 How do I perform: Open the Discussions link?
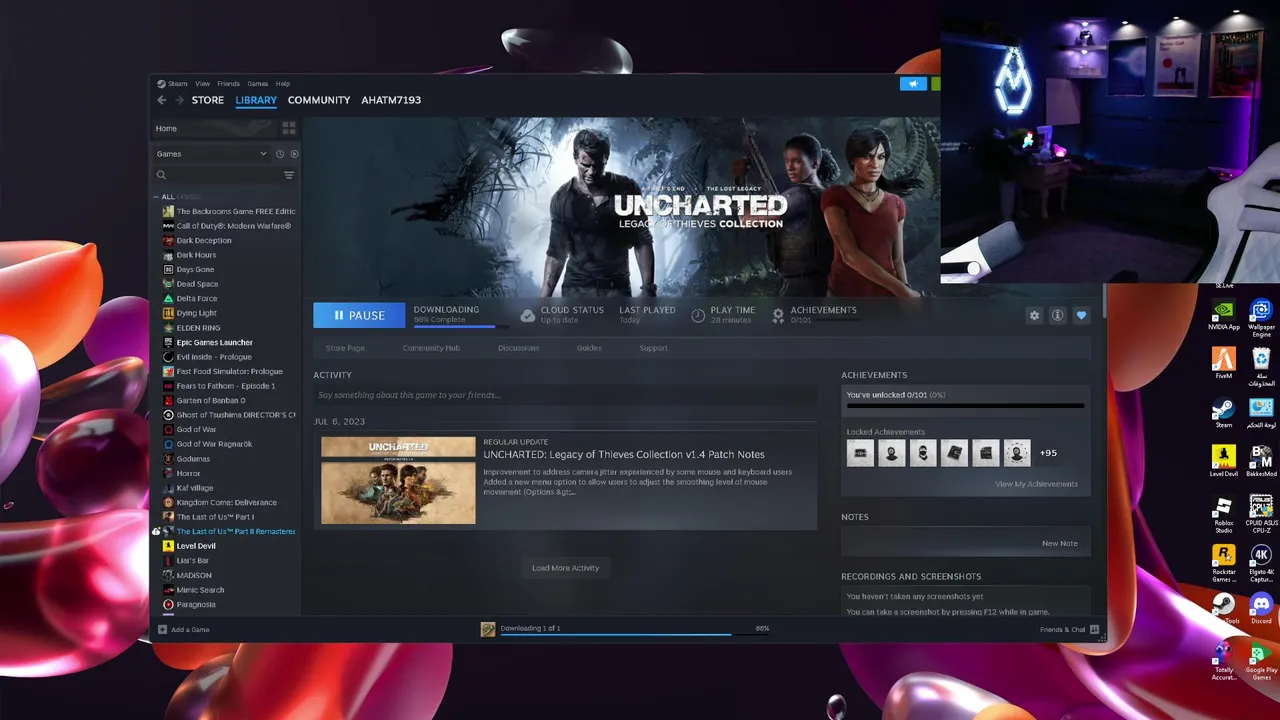pos(518,348)
